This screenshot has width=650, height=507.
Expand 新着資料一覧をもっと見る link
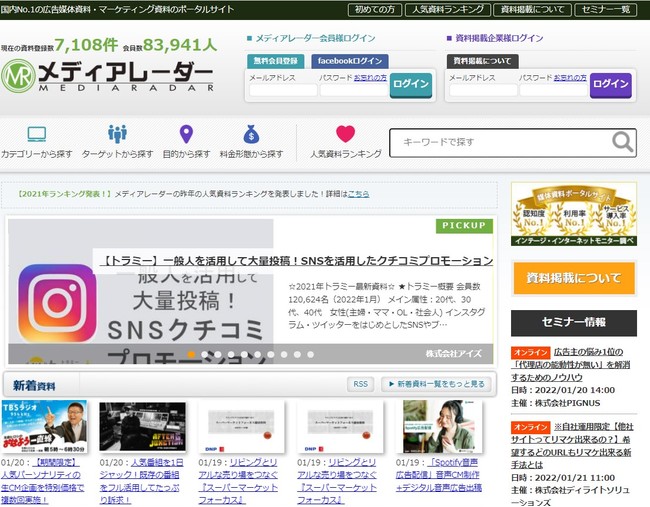click(x=437, y=384)
